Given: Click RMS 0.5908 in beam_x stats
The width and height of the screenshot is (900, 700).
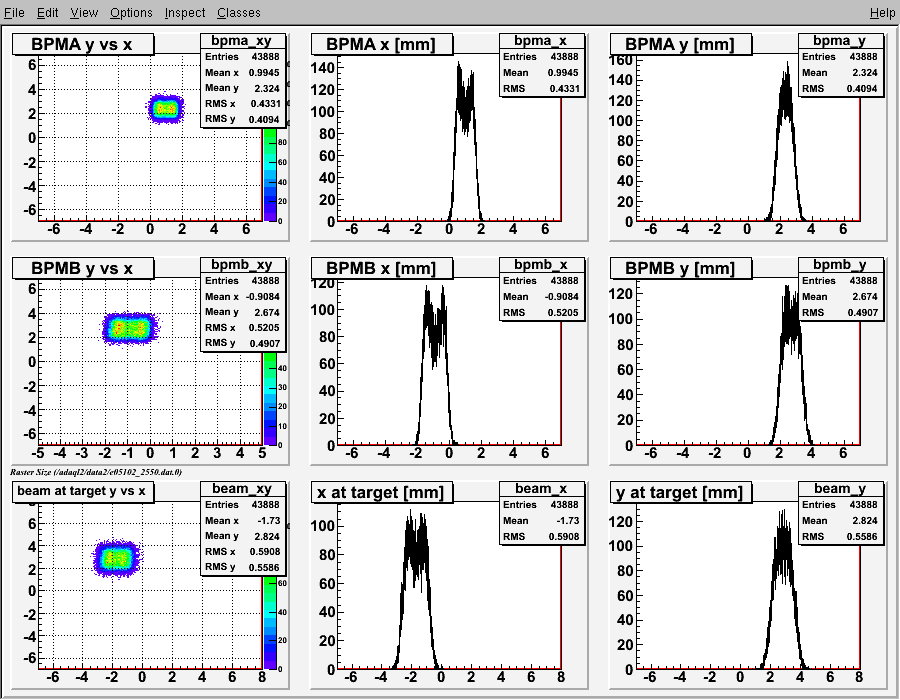Looking at the screenshot, I should click(x=541, y=536).
